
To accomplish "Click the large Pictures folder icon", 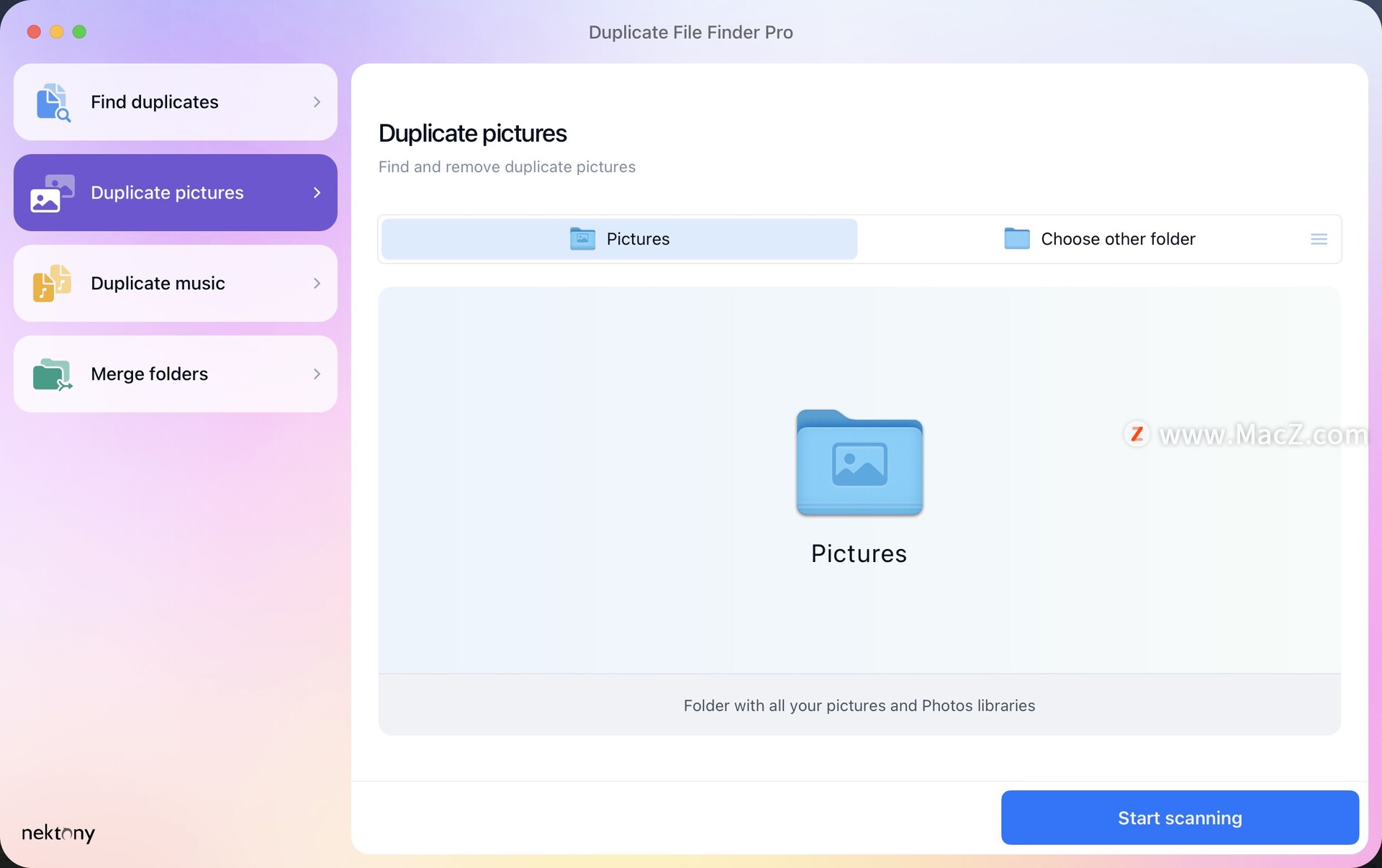I will (x=859, y=462).
